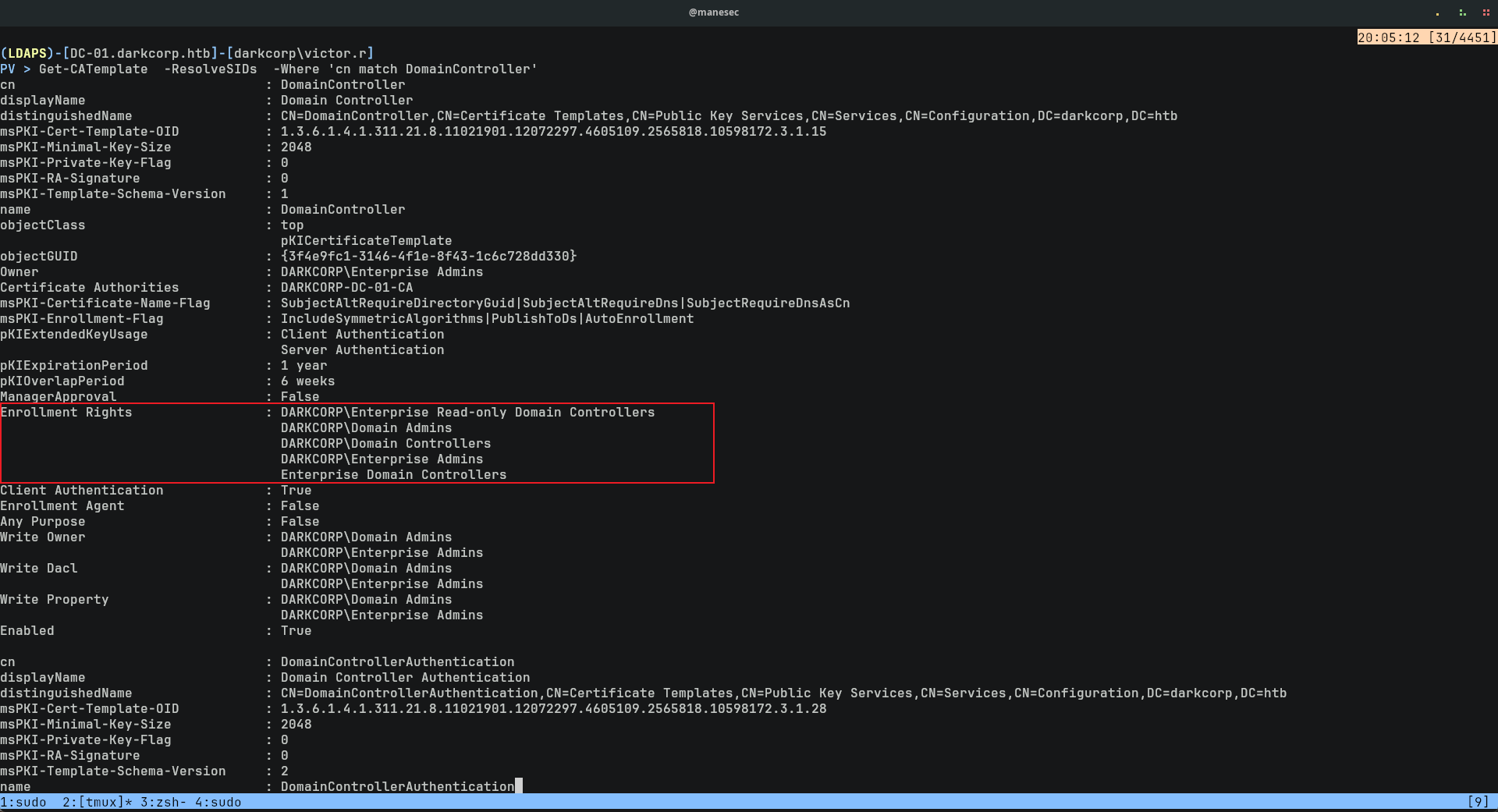Click the red close icon in title bar
The height and width of the screenshot is (812, 1498).
pyautogui.click(x=1486, y=12)
